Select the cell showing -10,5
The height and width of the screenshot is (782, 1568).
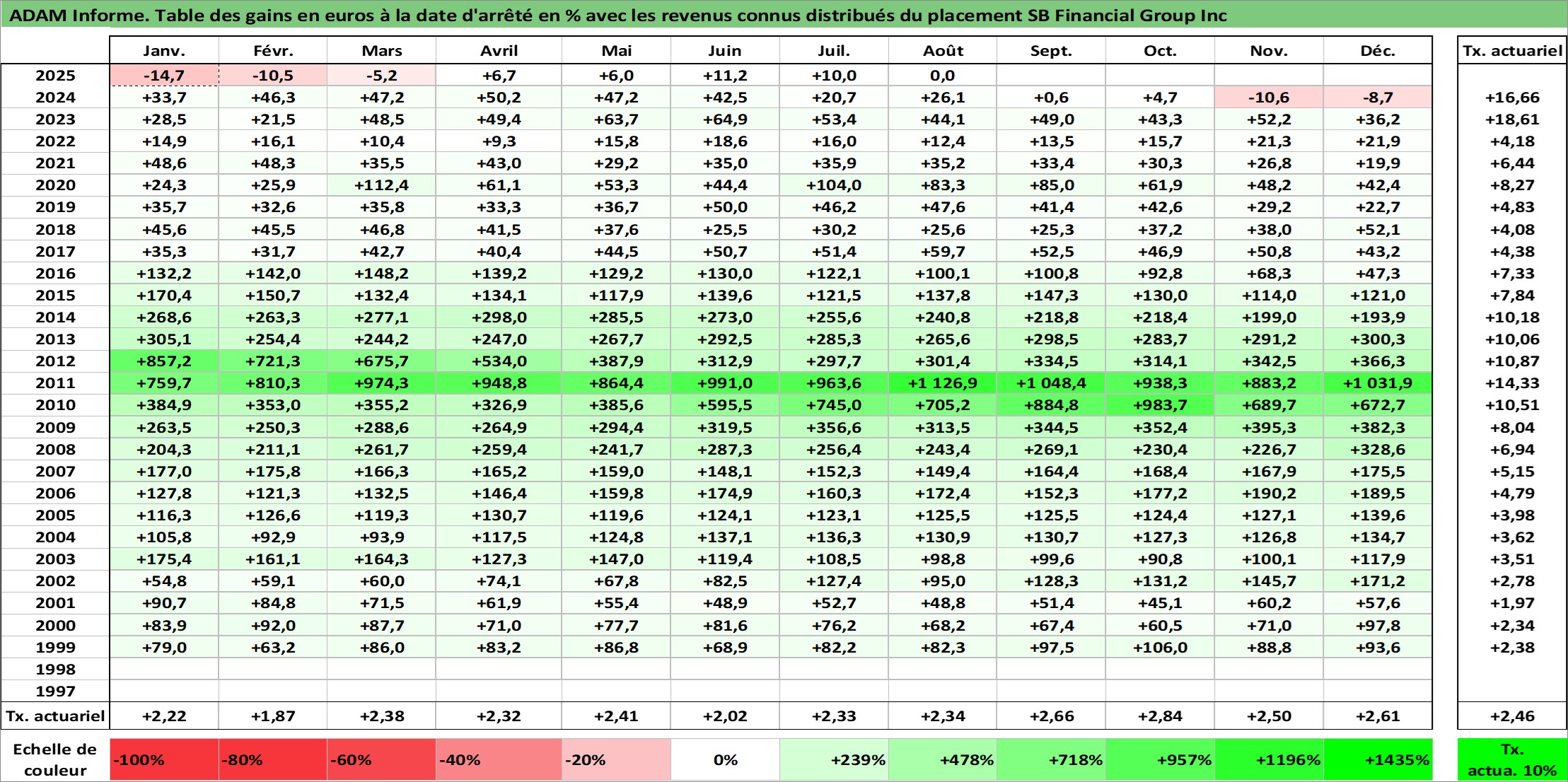[273, 76]
